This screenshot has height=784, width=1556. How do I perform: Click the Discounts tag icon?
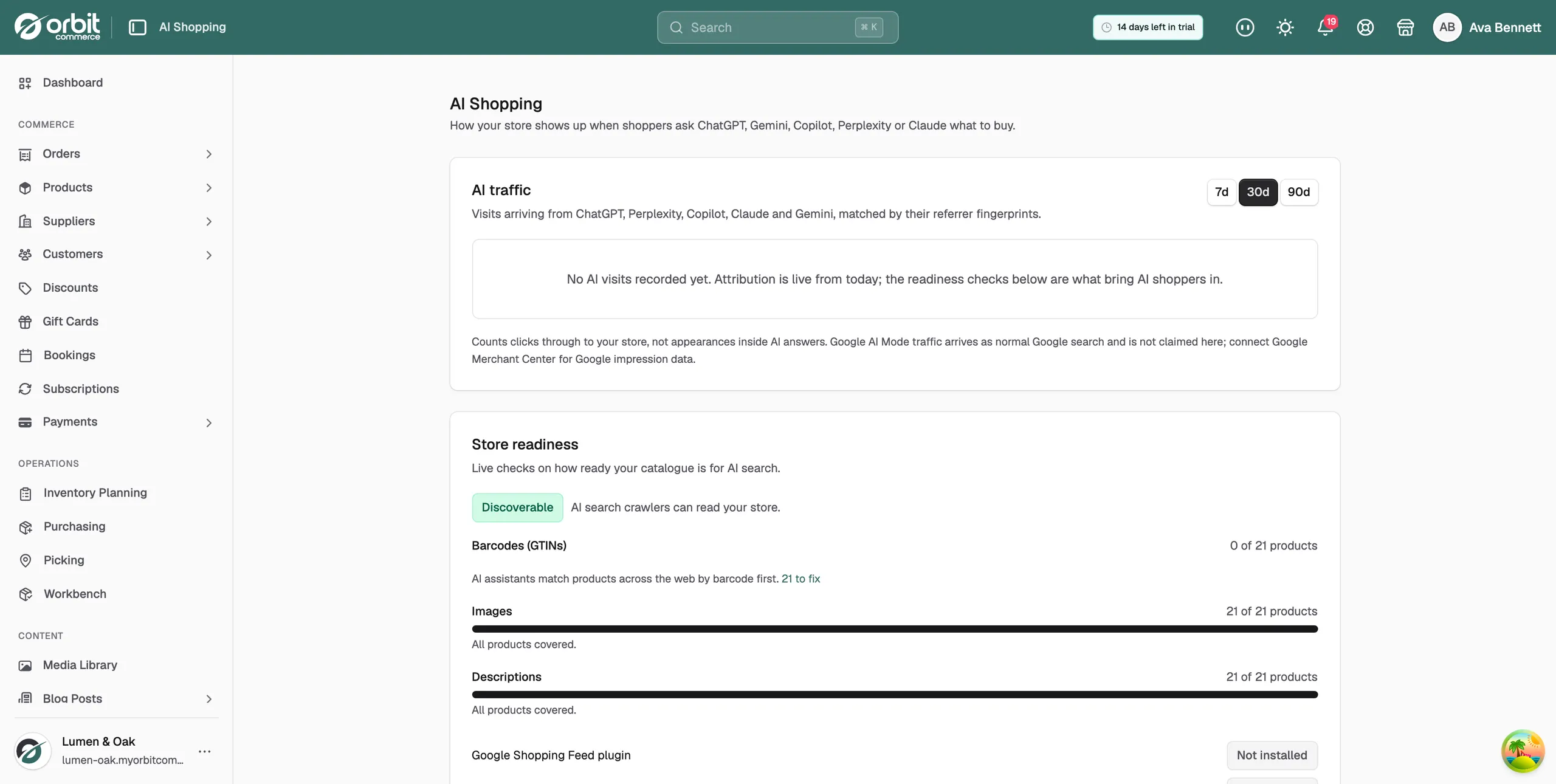[25, 288]
